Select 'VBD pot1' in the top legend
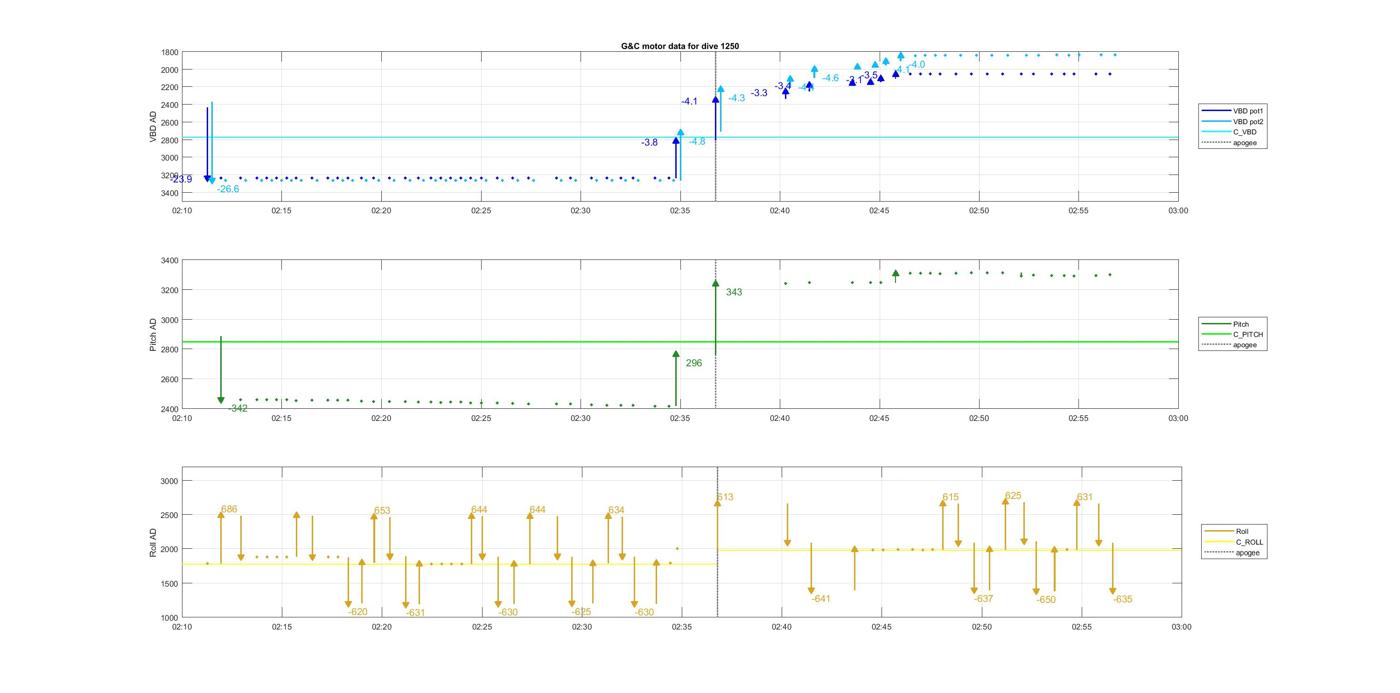 tap(1248, 110)
